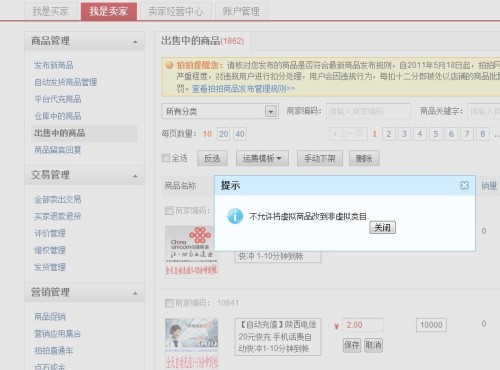Viewport: 500px width, 370px height.
Task: Collapse the 商品管理 section arrow
Action: pyautogui.click(x=135, y=42)
